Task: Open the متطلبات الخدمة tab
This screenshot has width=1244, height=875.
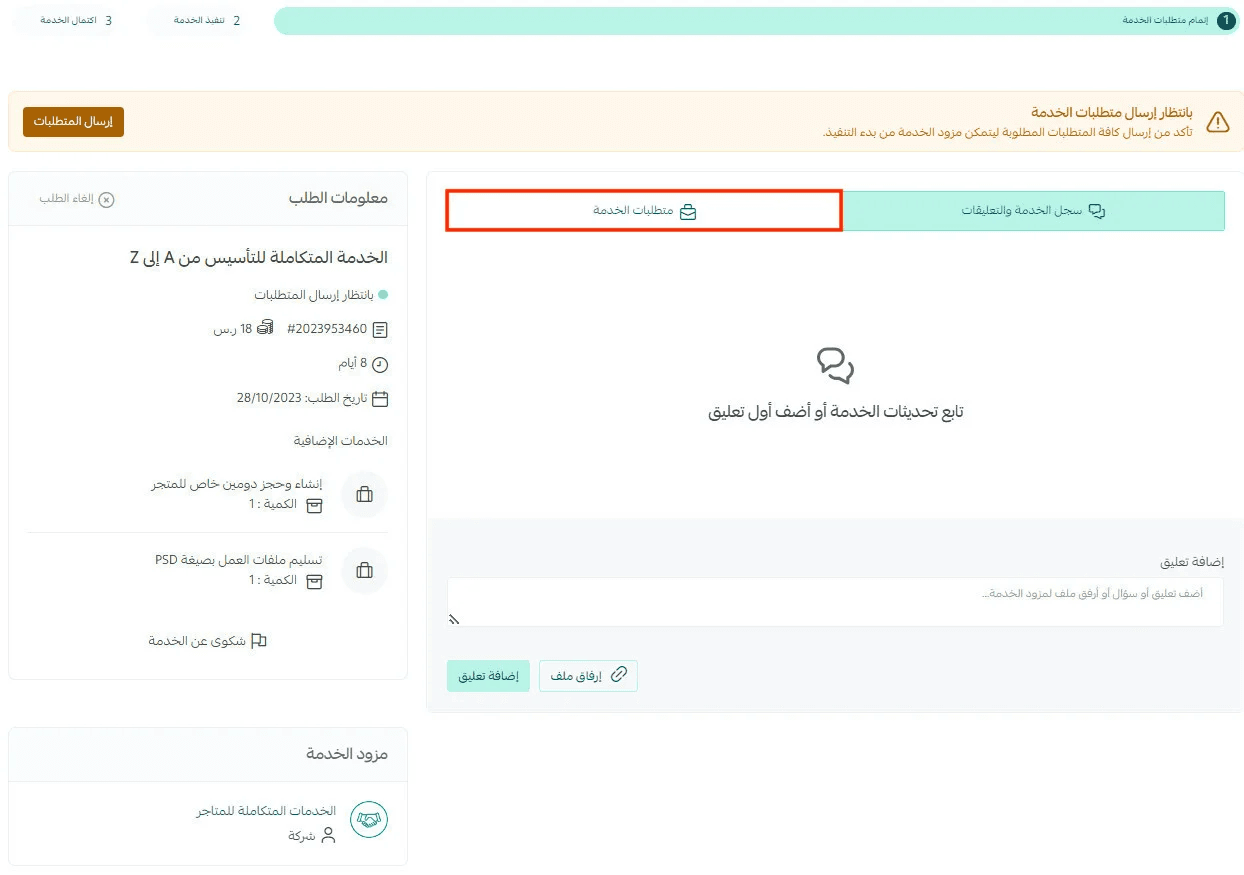Action: coord(644,211)
